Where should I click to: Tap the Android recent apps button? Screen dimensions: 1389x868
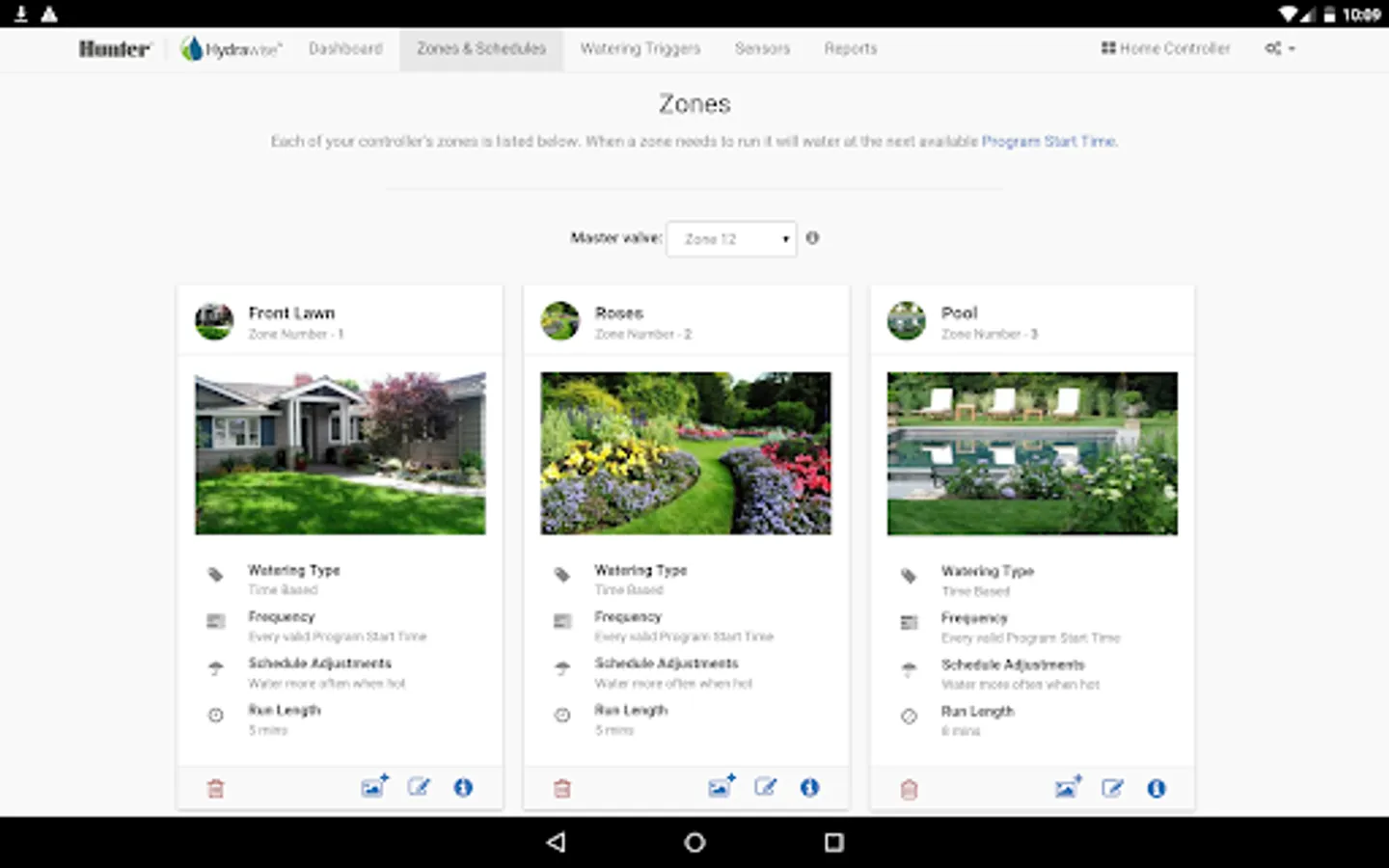834,842
